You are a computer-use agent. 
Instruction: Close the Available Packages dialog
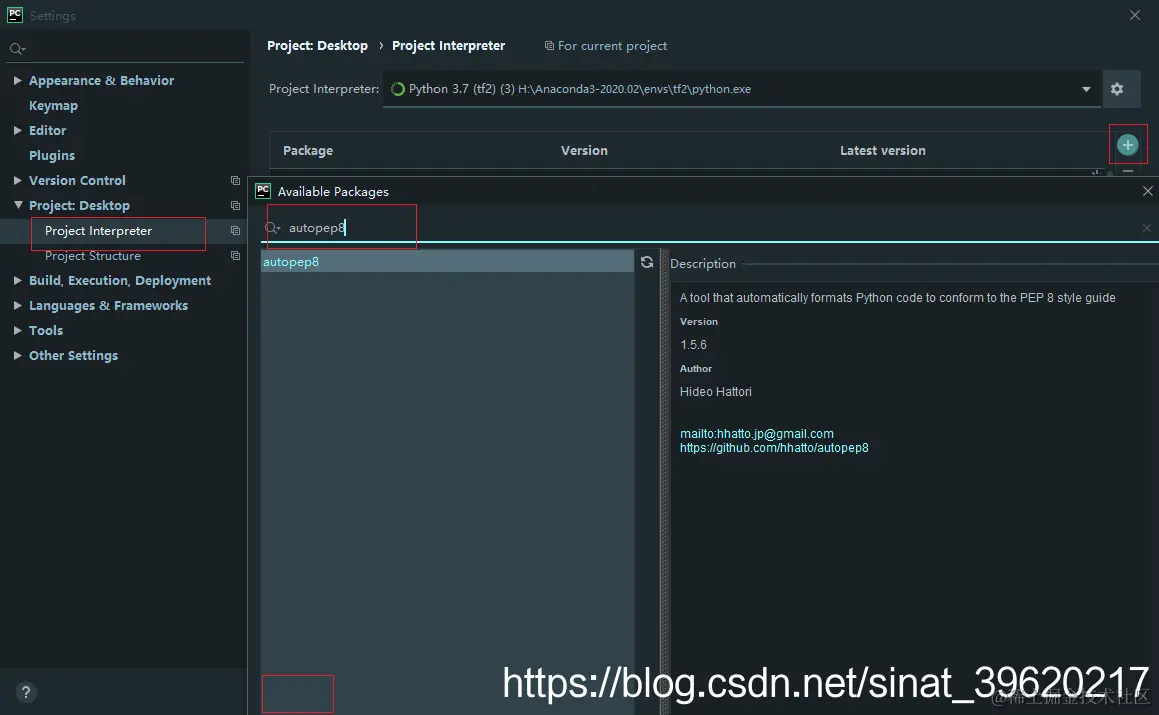pos(1147,191)
